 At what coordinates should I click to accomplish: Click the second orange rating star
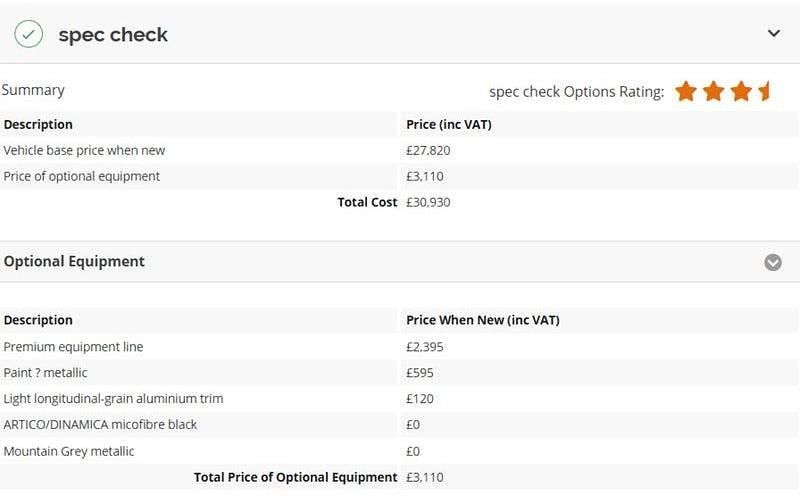pos(713,92)
